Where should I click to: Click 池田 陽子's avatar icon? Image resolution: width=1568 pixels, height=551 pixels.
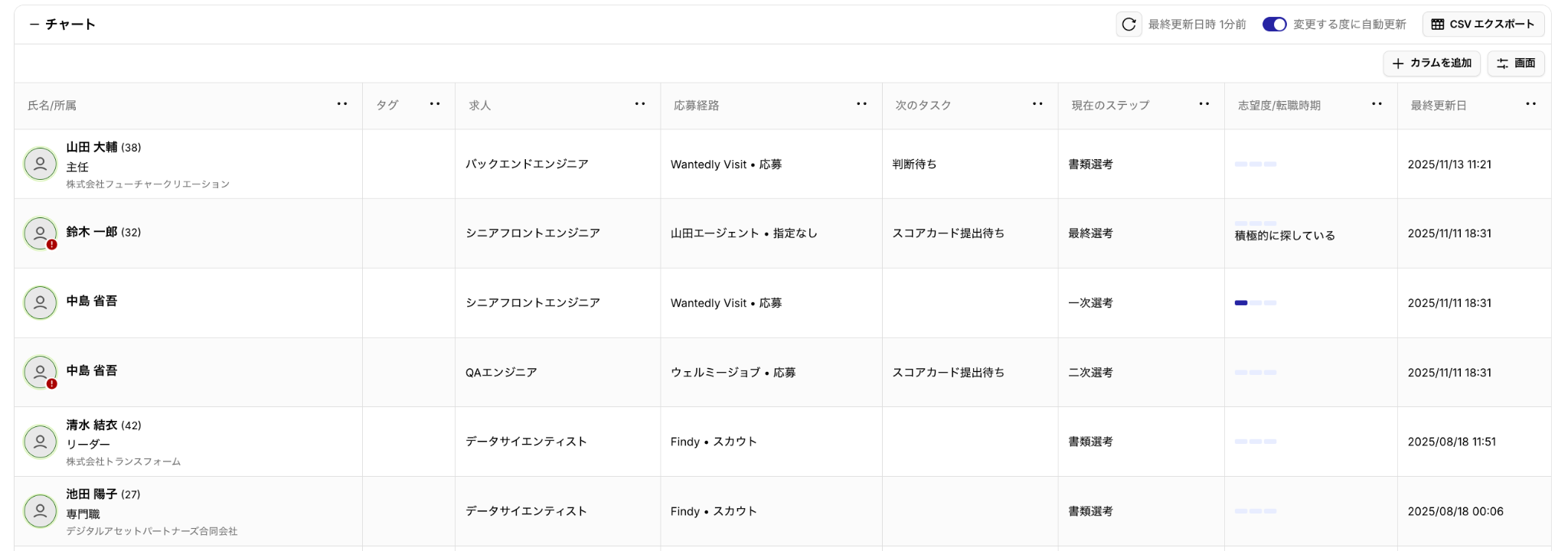[41, 511]
